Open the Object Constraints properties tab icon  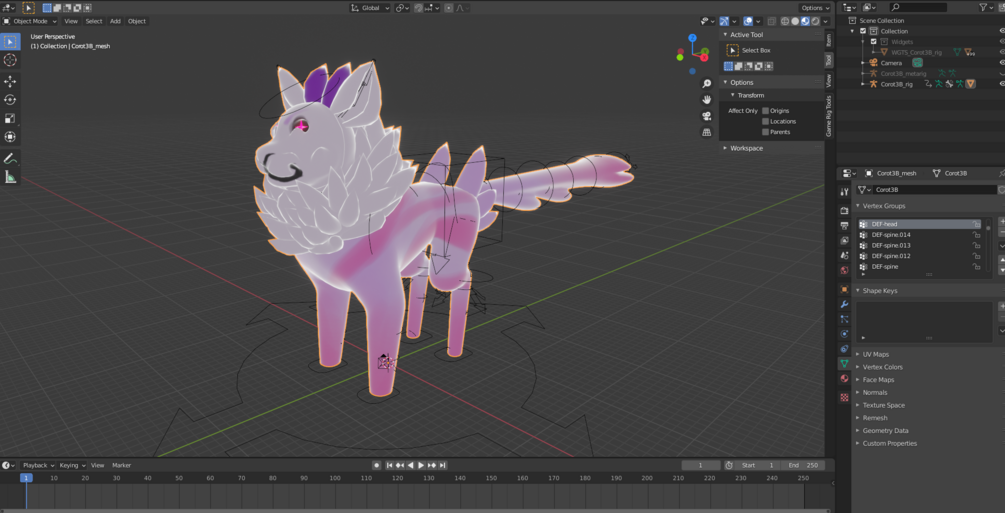(x=844, y=348)
